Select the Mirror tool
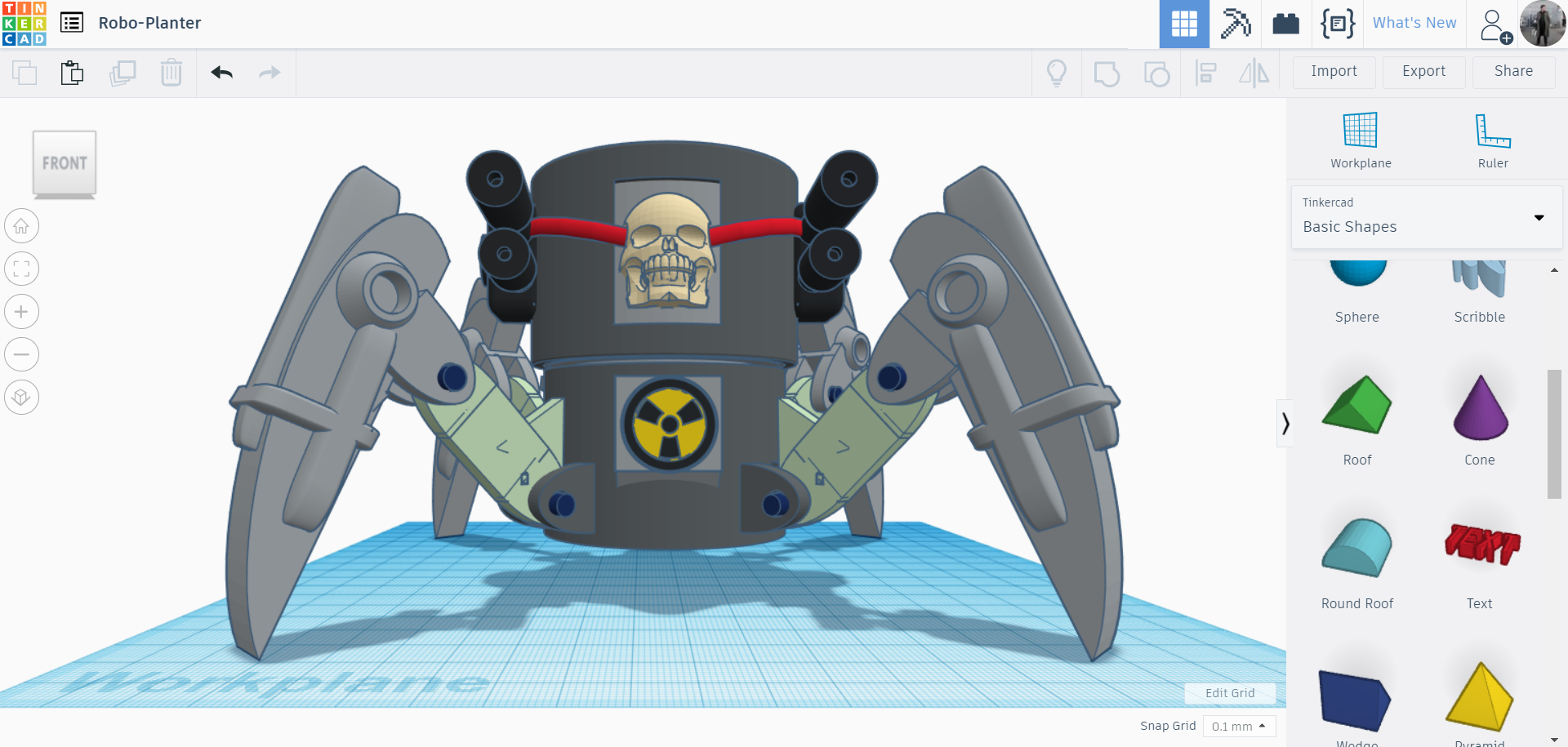 click(1254, 73)
